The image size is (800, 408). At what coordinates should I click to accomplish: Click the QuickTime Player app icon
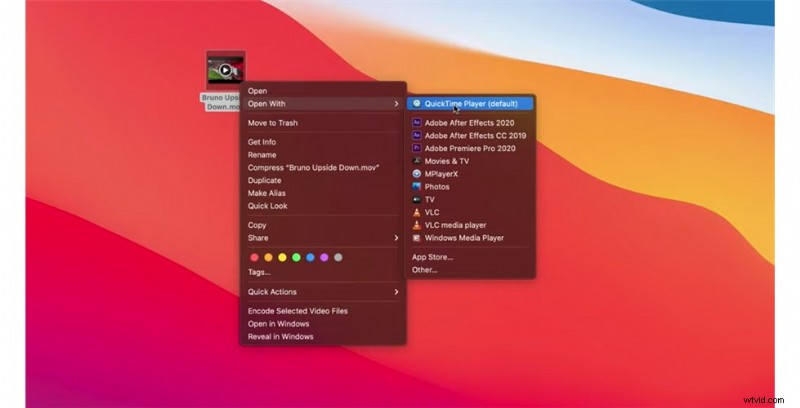(417, 104)
